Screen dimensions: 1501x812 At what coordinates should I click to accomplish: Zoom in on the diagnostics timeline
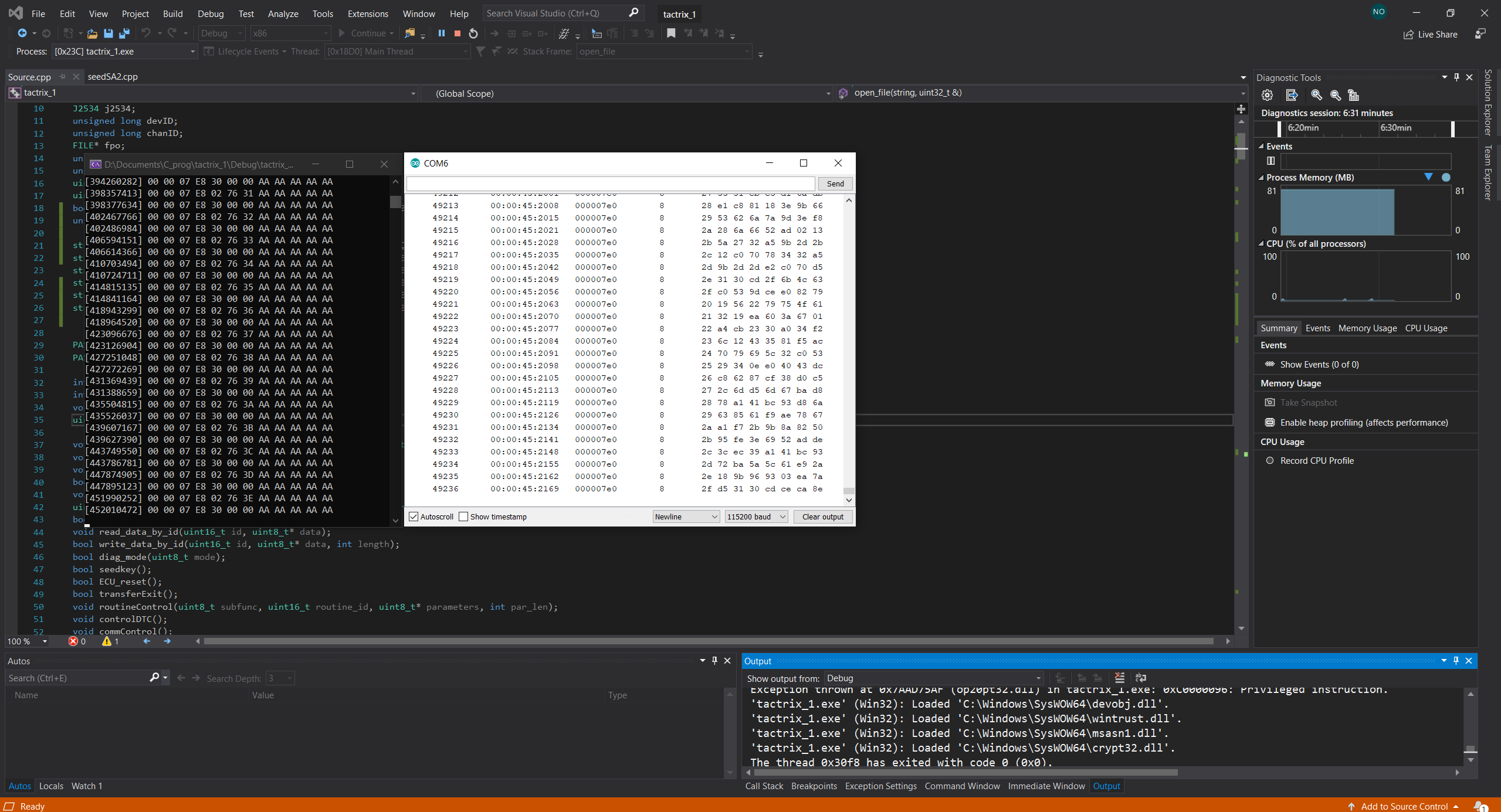1316,95
